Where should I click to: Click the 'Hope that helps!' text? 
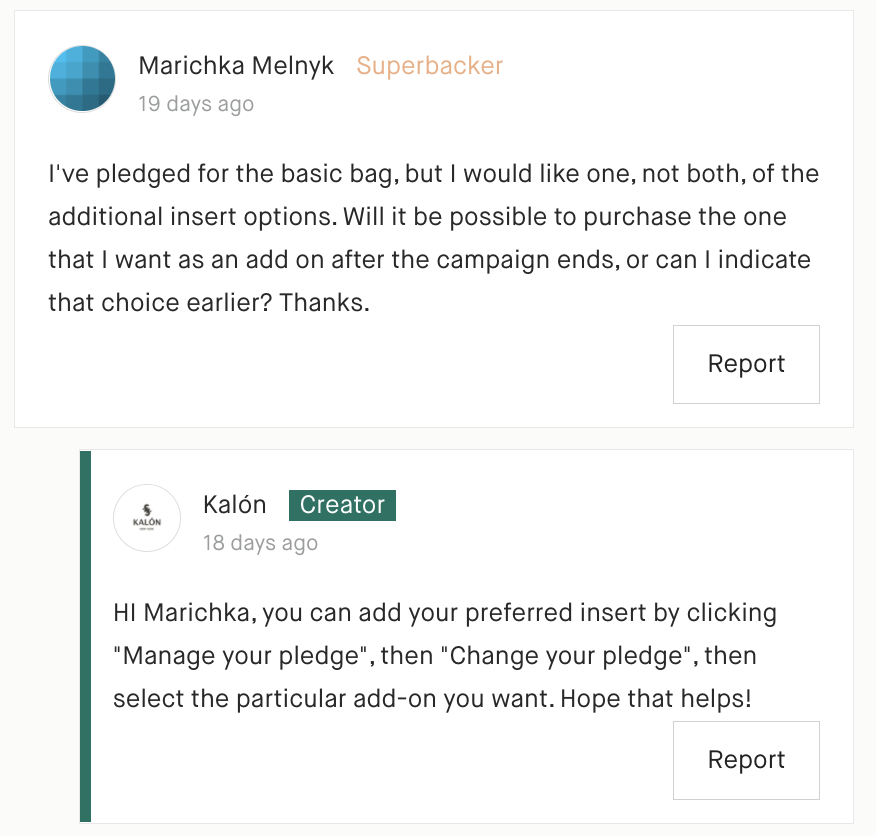(x=656, y=699)
